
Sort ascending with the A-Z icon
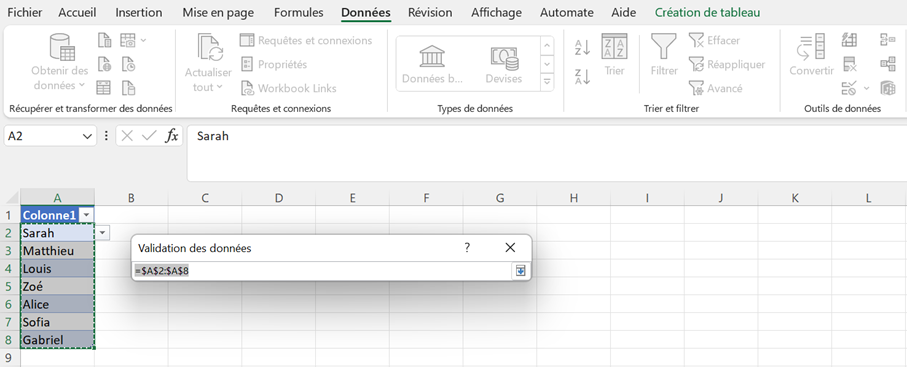[x=582, y=47]
